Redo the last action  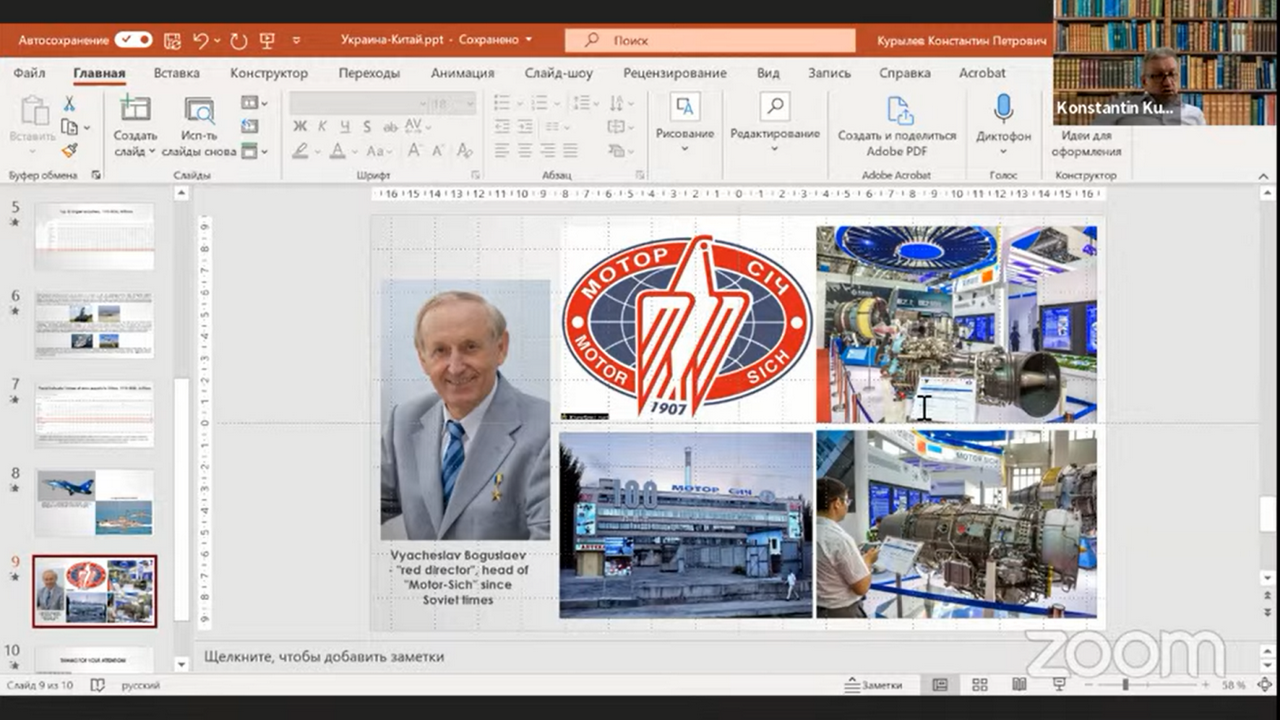coord(238,40)
